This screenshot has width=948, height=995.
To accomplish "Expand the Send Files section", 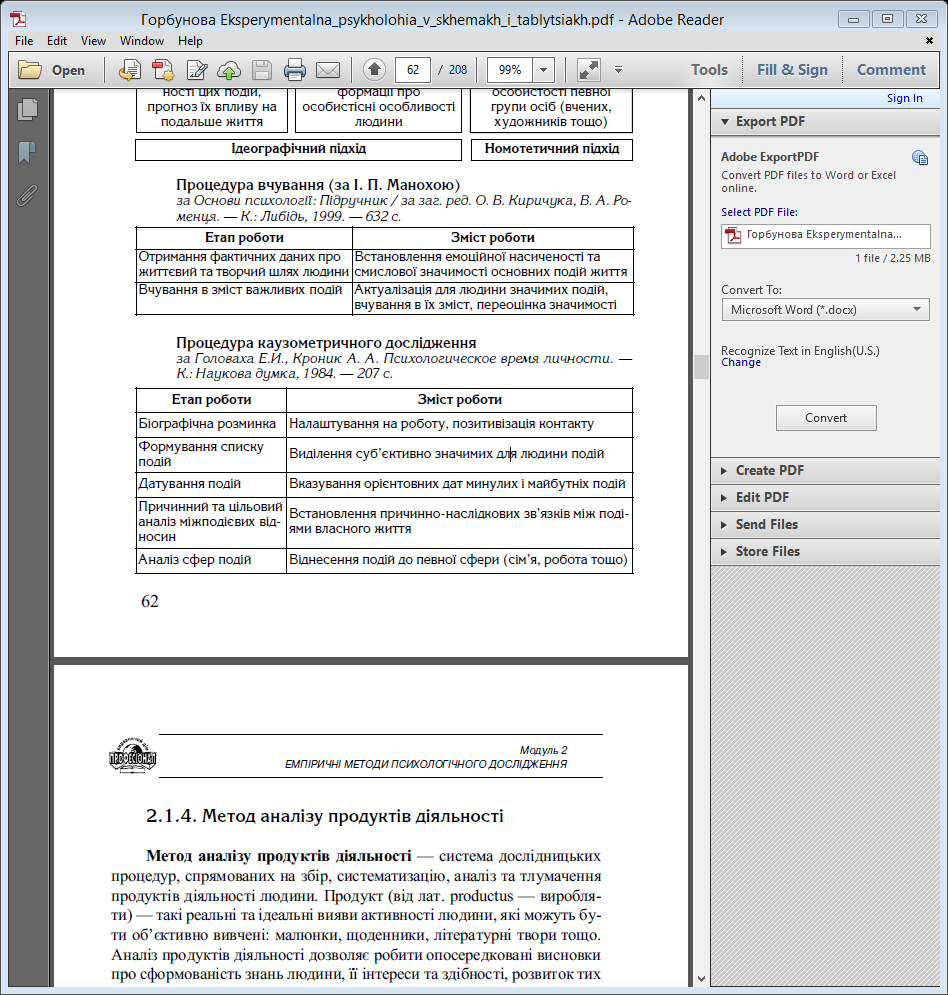I will tap(766, 524).
